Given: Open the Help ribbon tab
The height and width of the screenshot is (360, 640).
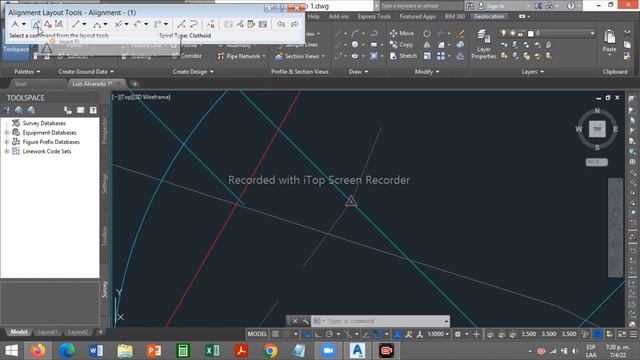Looking at the screenshot, I should (x=313, y=16).
